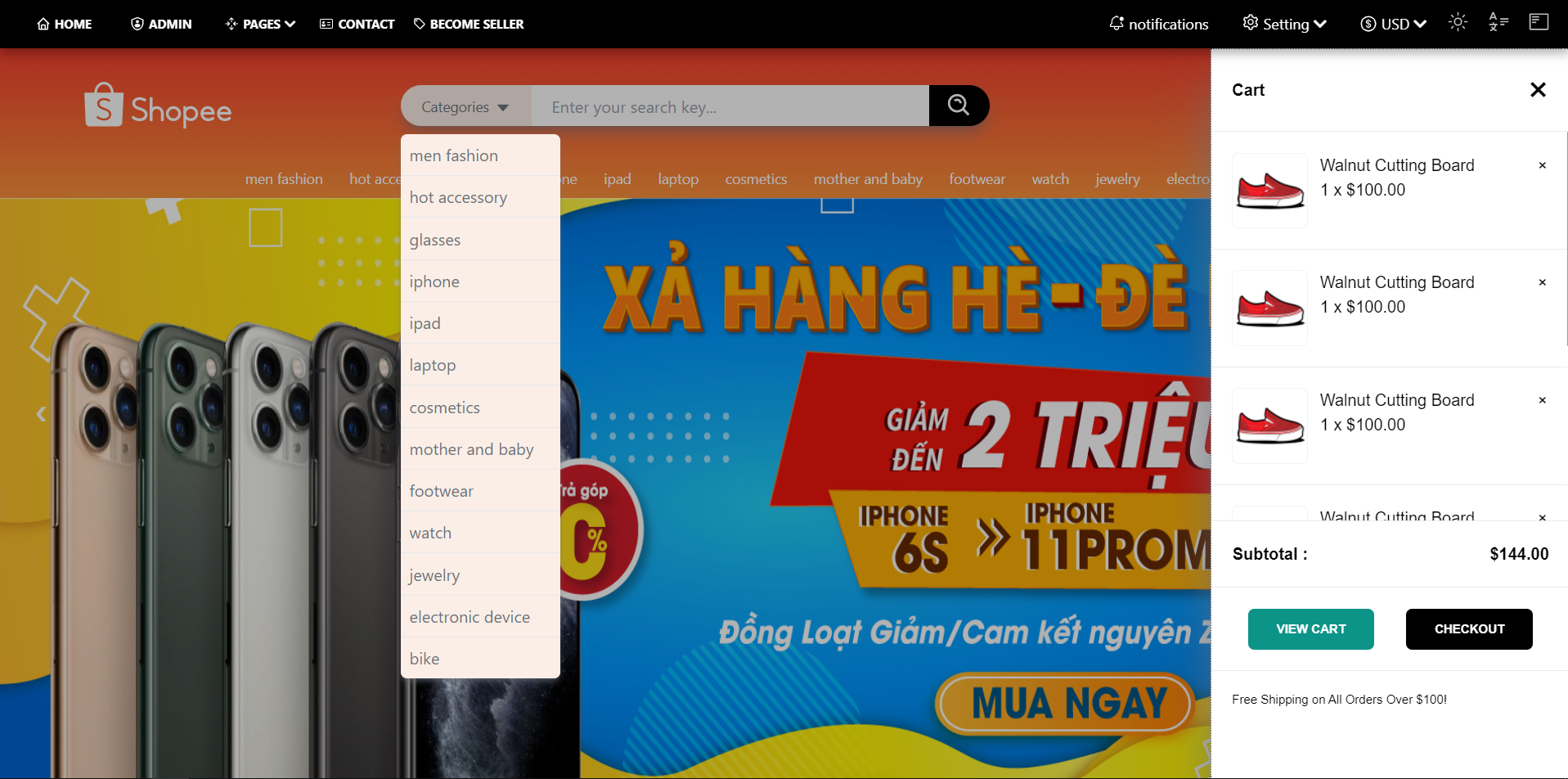The width and height of the screenshot is (1568, 779).
Task: Open the USD currency selector
Action: tap(1393, 25)
